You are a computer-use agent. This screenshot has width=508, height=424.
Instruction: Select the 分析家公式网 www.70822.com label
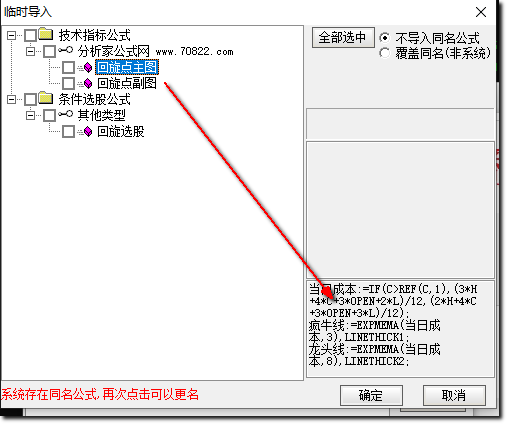(155, 52)
